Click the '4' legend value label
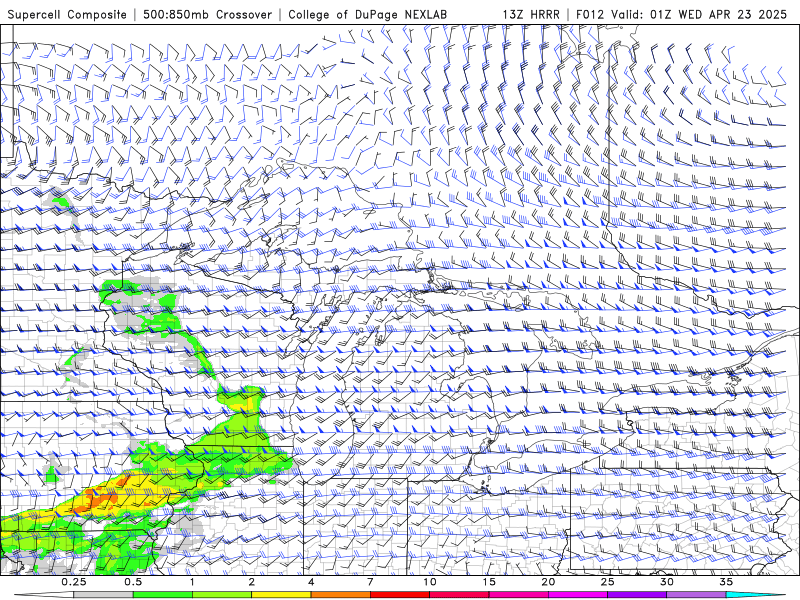800x600 pixels. [x=311, y=582]
